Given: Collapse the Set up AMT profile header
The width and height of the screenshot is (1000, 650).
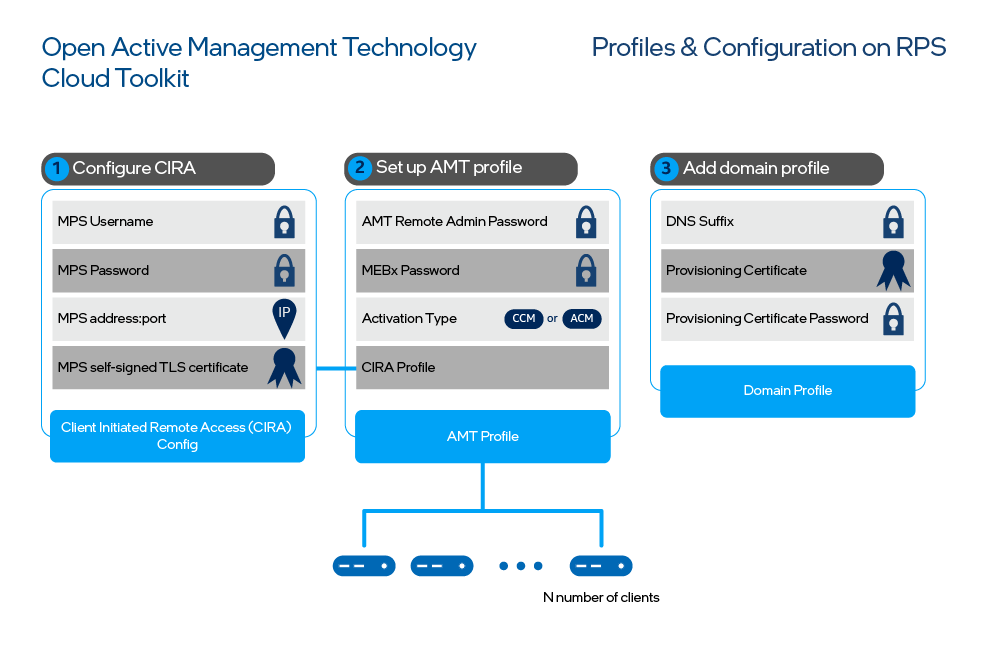Looking at the screenshot, I should tap(460, 168).
